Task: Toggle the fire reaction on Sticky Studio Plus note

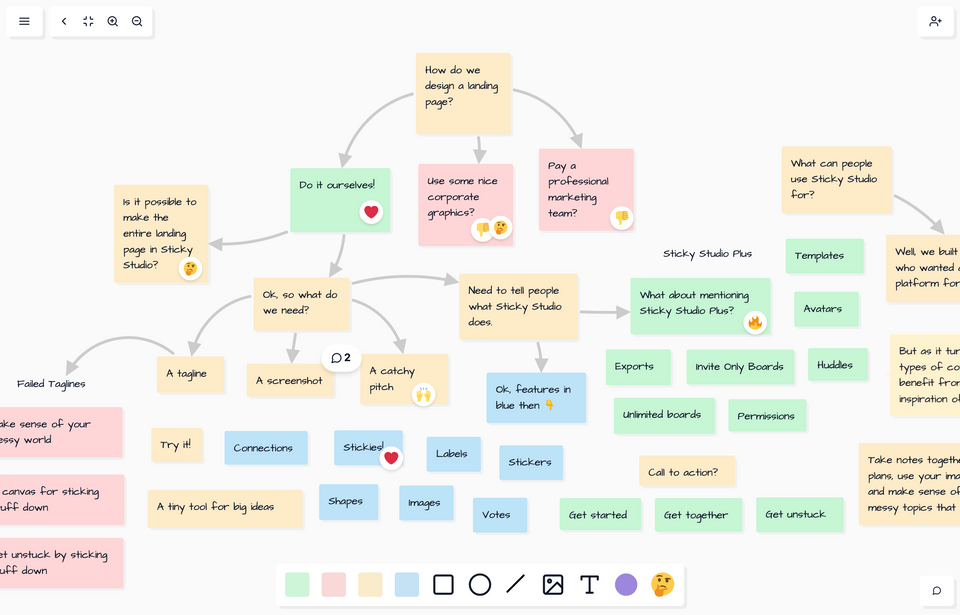Action: pyautogui.click(x=756, y=323)
